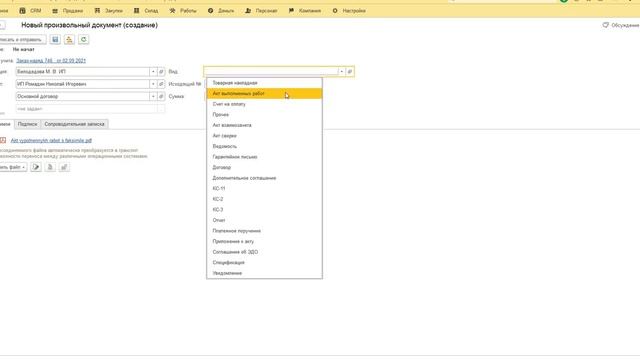Image resolution: width=640 pixels, height=360 pixels.
Task: Open the CRM section
Action: (30, 11)
